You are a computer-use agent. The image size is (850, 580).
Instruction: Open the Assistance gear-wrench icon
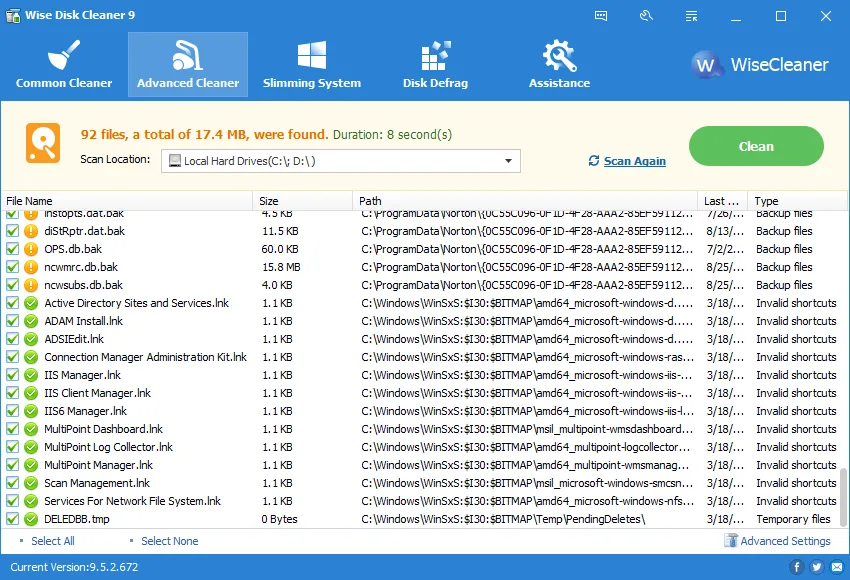[x=559, y=55]
